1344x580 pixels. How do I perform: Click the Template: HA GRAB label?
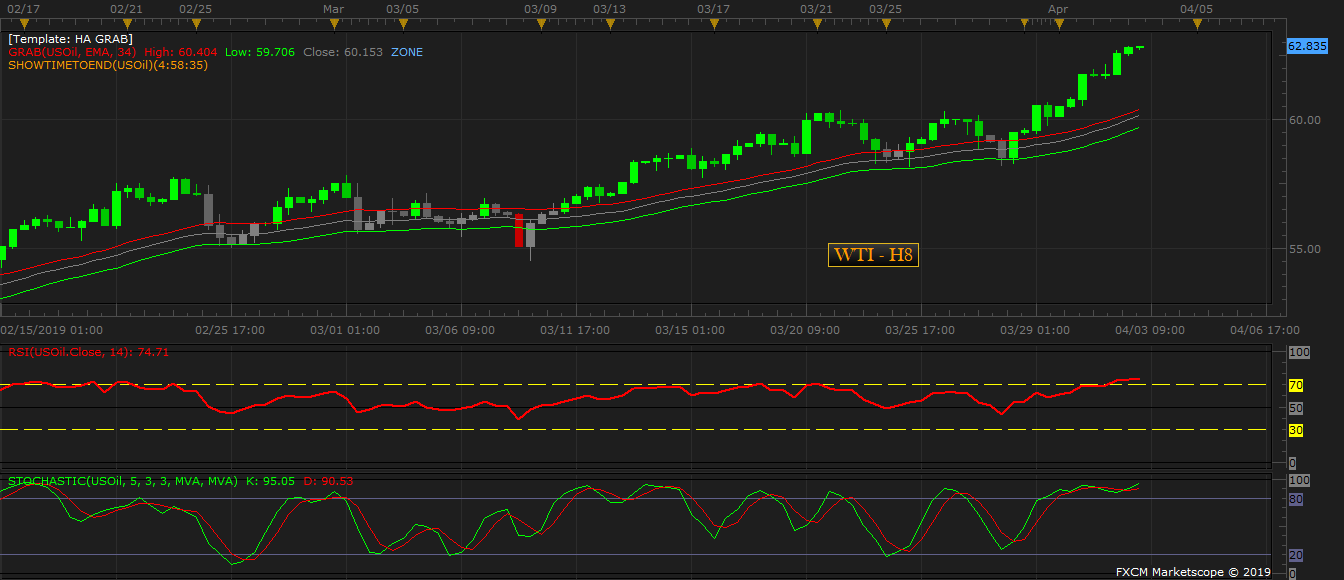(70, 38)
